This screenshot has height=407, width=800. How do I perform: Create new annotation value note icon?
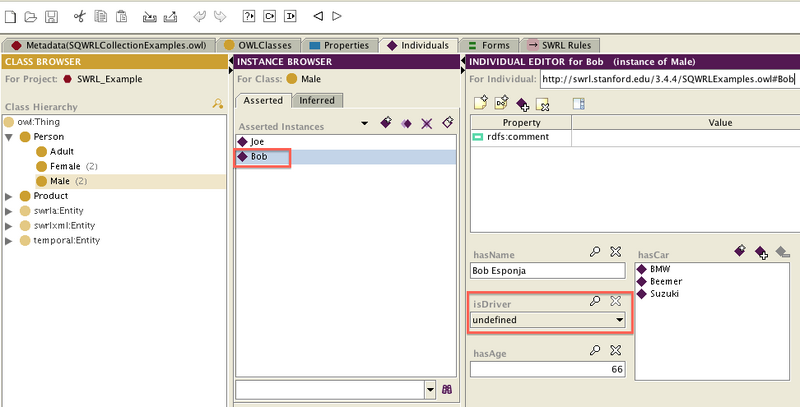pyautogui.click(x=481, y=103)
